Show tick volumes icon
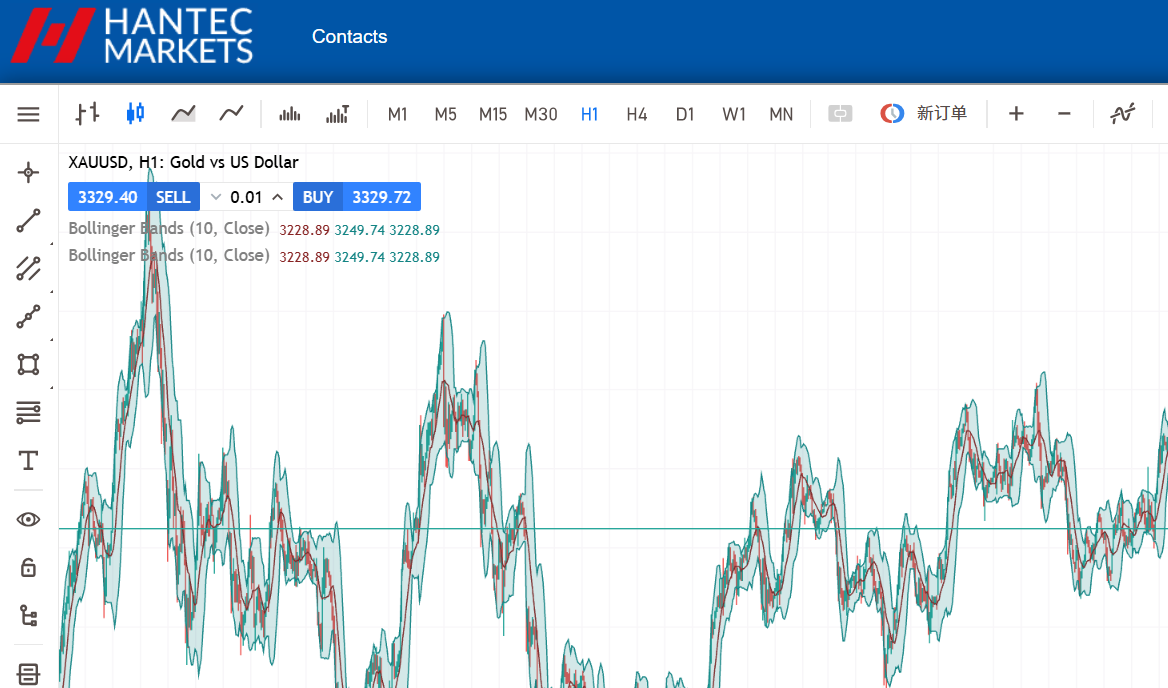Viewport: 1168px width, 688px height. point(290,114)
